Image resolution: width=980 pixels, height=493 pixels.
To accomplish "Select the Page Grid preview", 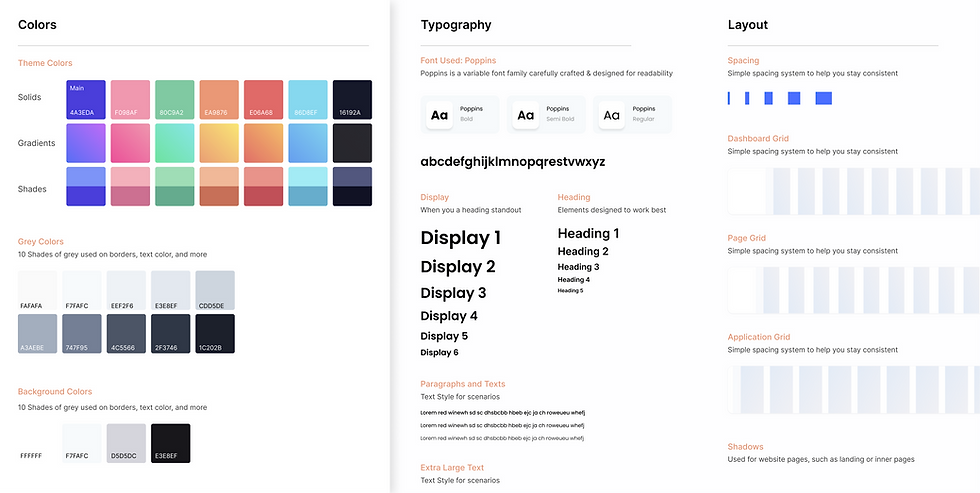I will coord(854,291).
